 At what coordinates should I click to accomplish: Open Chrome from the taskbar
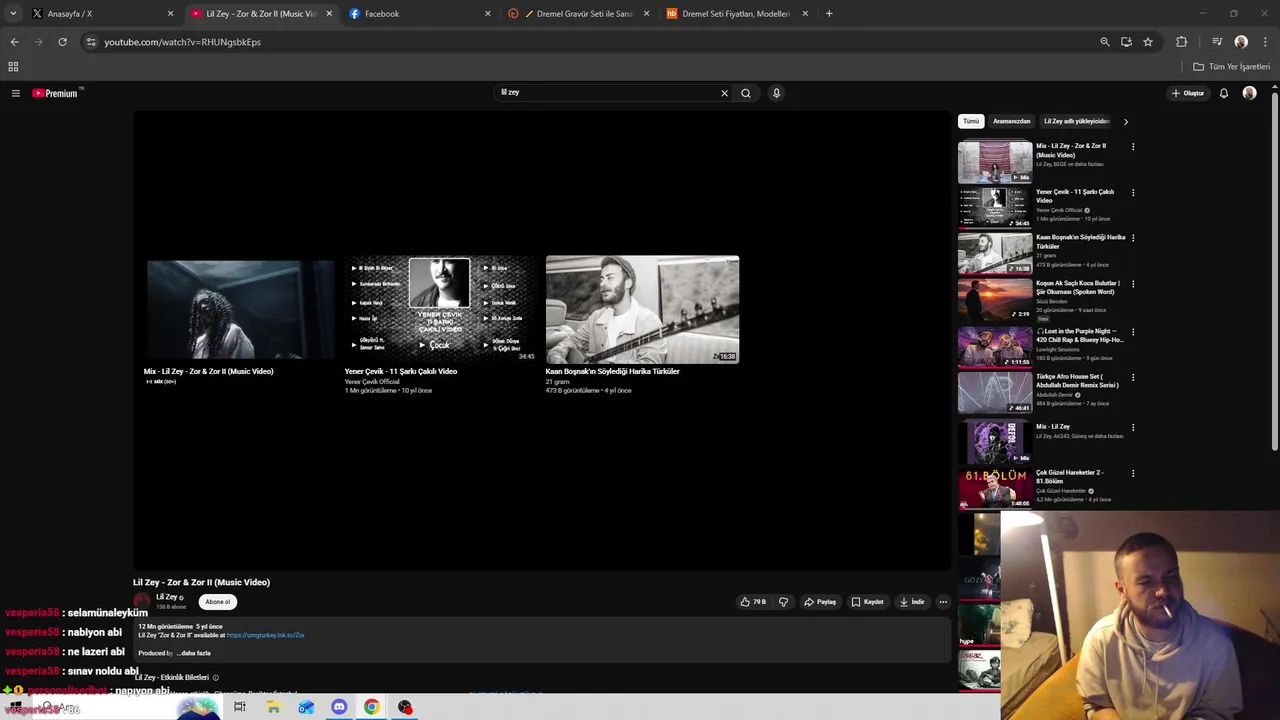(372, 707)
